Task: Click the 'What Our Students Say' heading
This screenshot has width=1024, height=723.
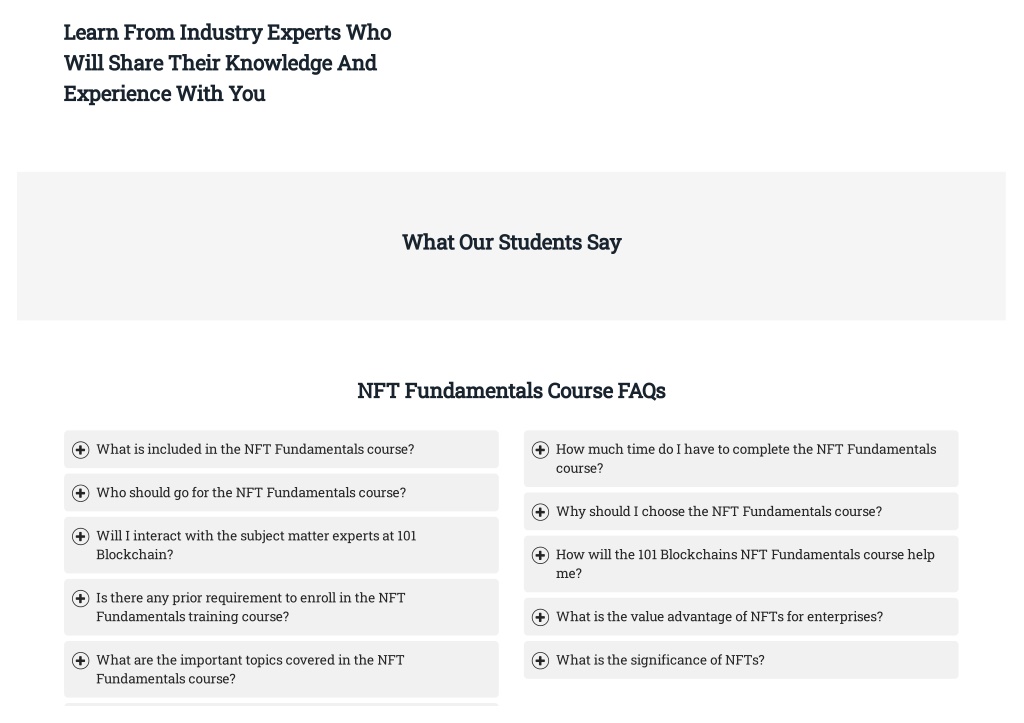Action: (511, 242)
